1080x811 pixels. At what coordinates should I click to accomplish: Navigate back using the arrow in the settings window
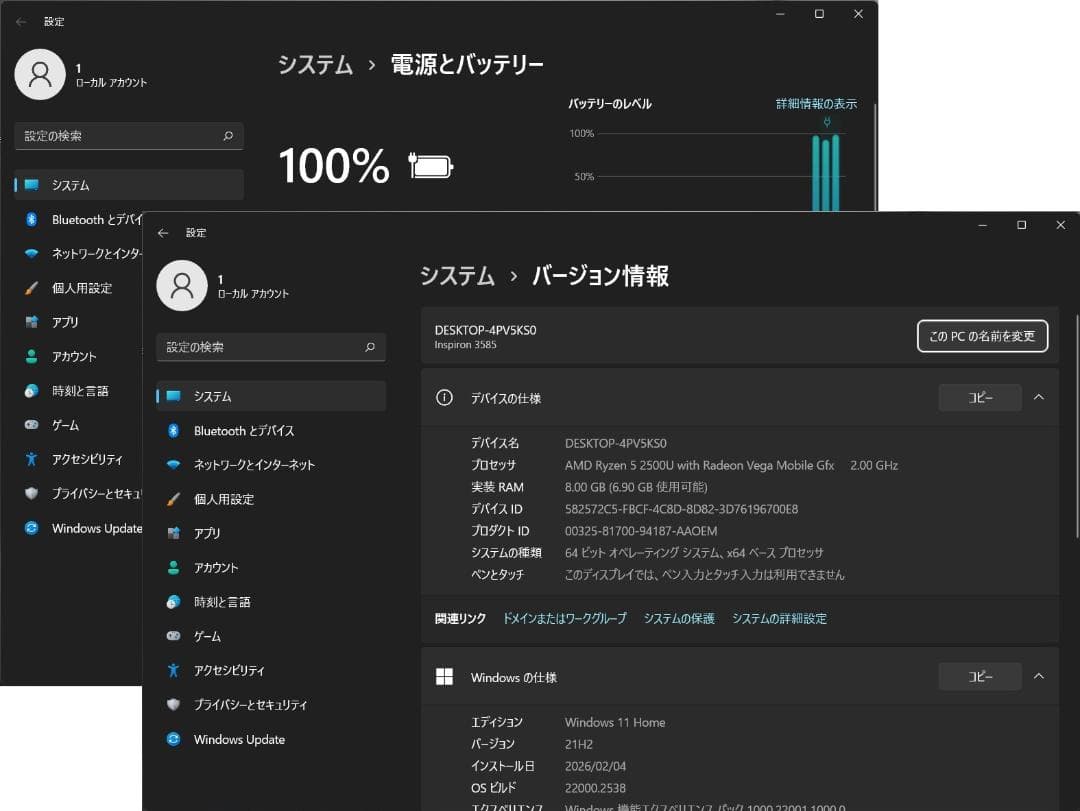pyautogui.click(x=163, y=232)
